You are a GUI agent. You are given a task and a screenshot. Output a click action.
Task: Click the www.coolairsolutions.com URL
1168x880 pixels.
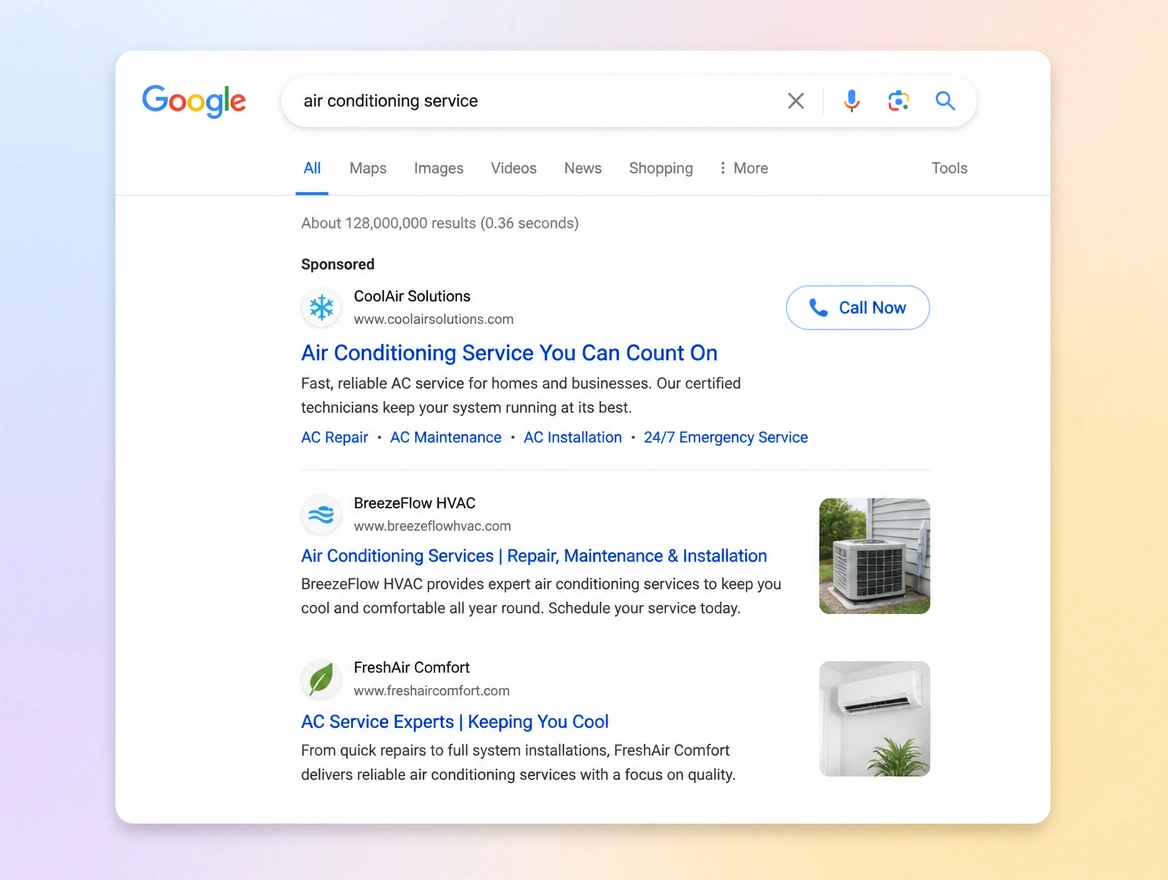click(x=434, y=319)
